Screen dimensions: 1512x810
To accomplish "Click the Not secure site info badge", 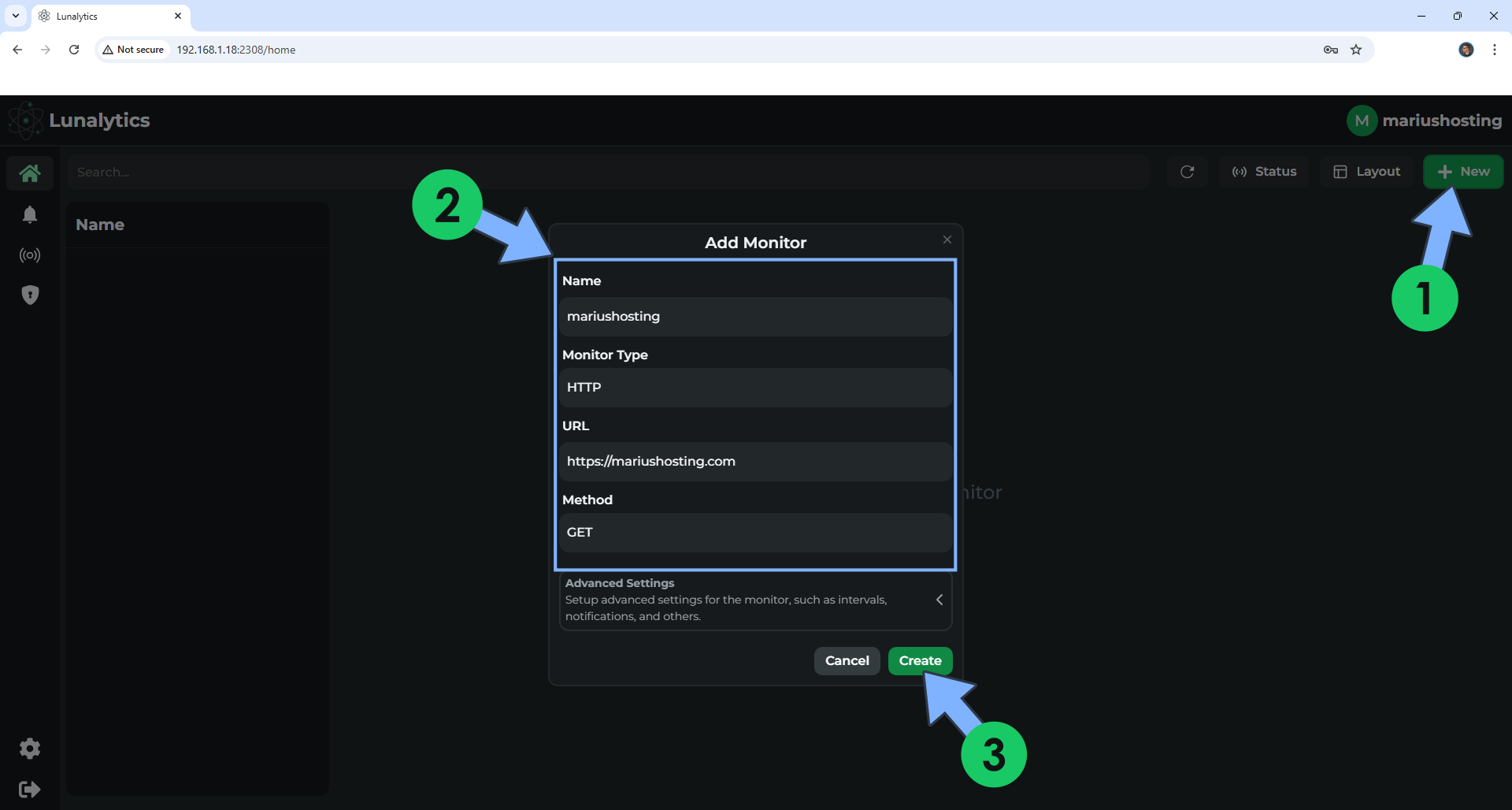I will pos(134,50).
